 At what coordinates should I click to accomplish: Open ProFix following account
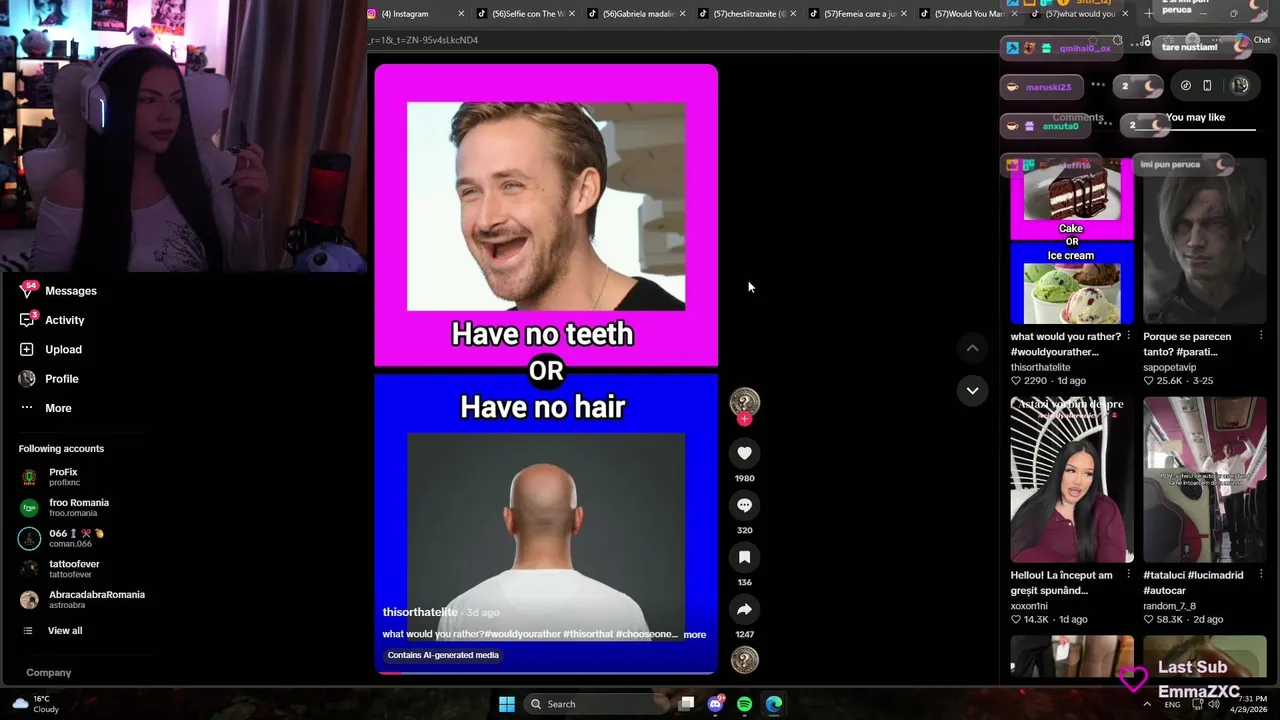(x=50, y=477)
